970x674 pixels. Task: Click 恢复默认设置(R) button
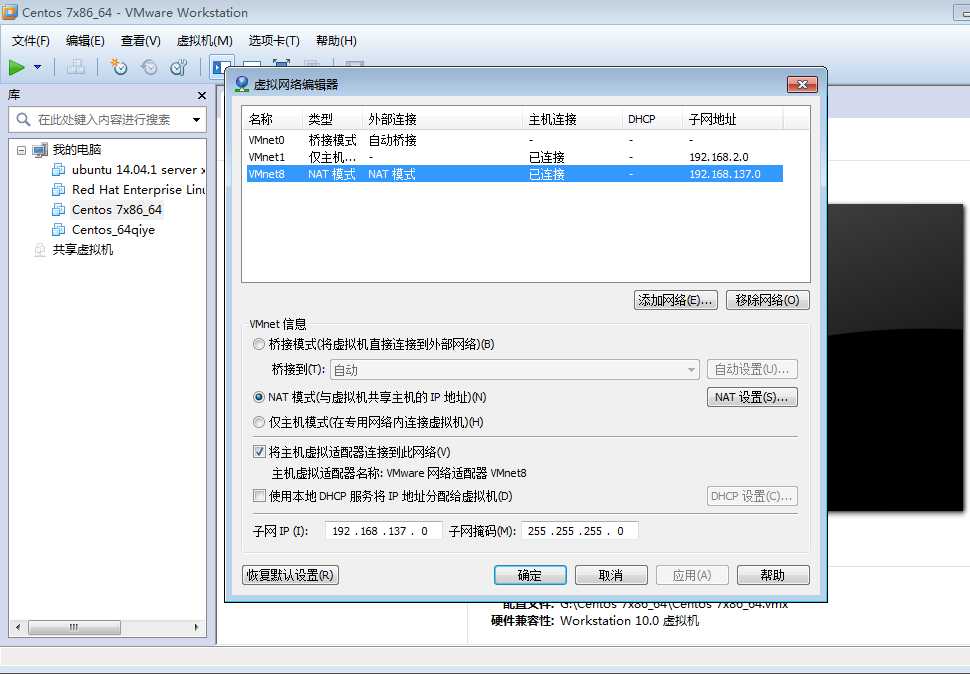[291, 575]
